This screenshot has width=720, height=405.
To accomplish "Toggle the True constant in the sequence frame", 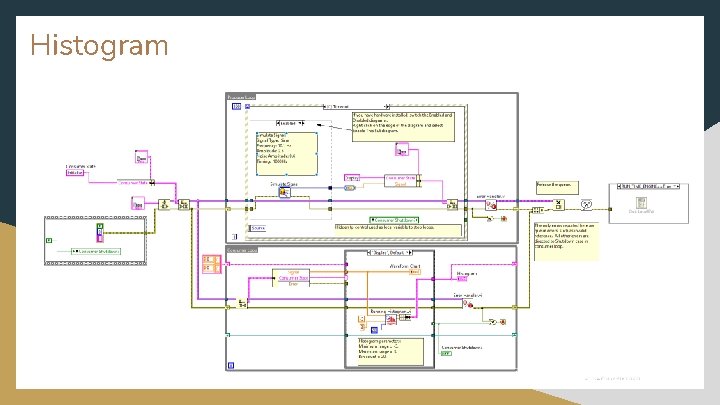I will pyautogui.click(x=49, y=240).
